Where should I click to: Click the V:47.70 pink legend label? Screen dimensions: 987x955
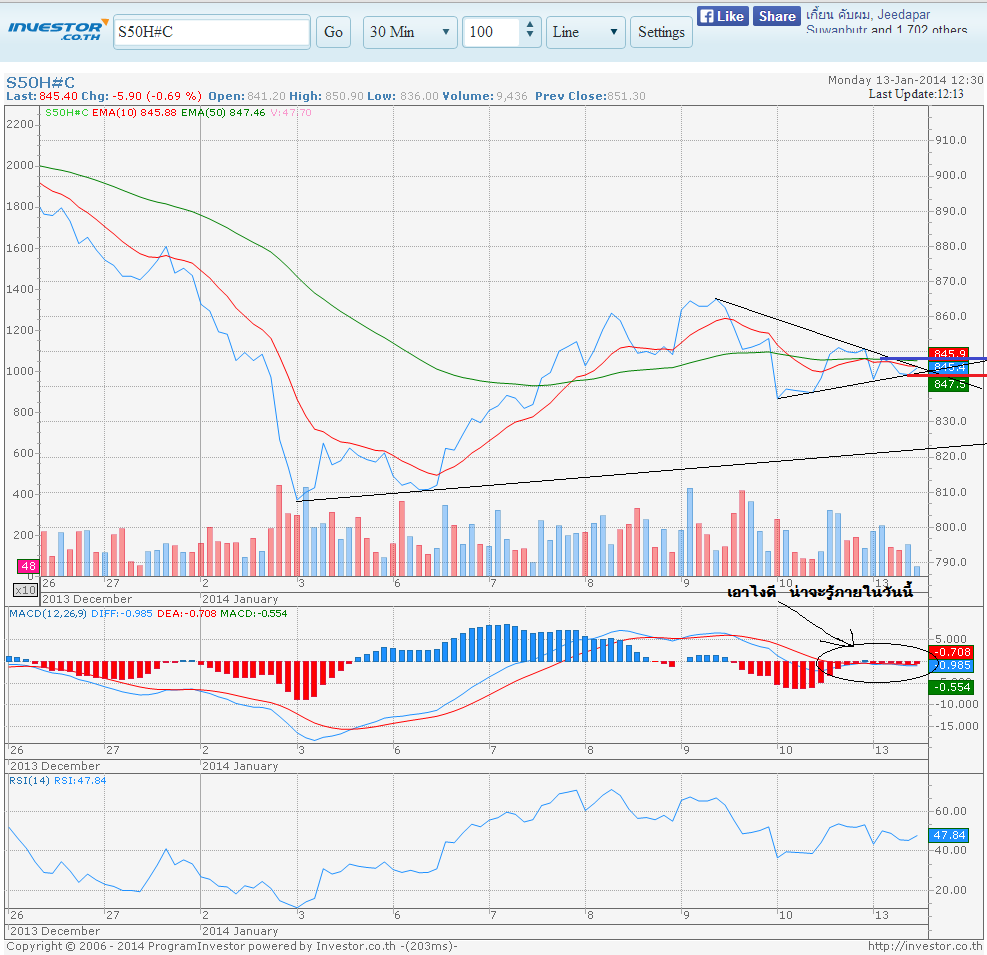(x=291, y=113)
